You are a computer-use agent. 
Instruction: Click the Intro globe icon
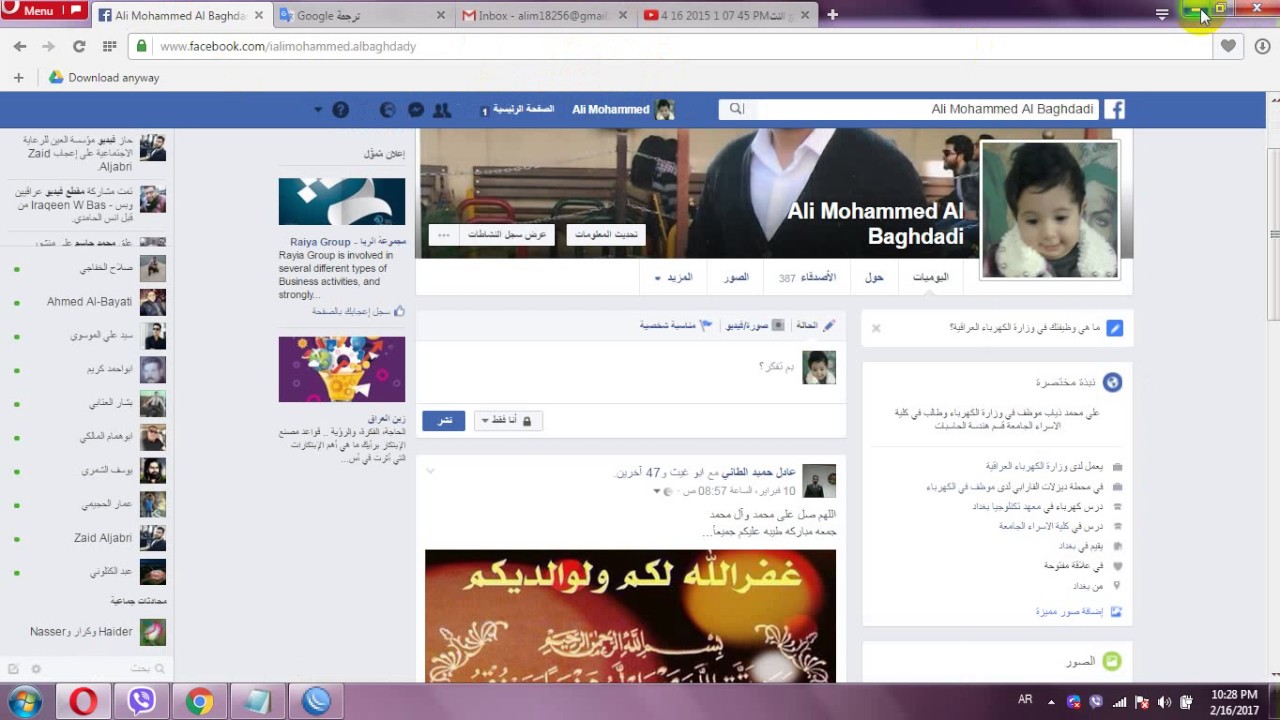1112,382
